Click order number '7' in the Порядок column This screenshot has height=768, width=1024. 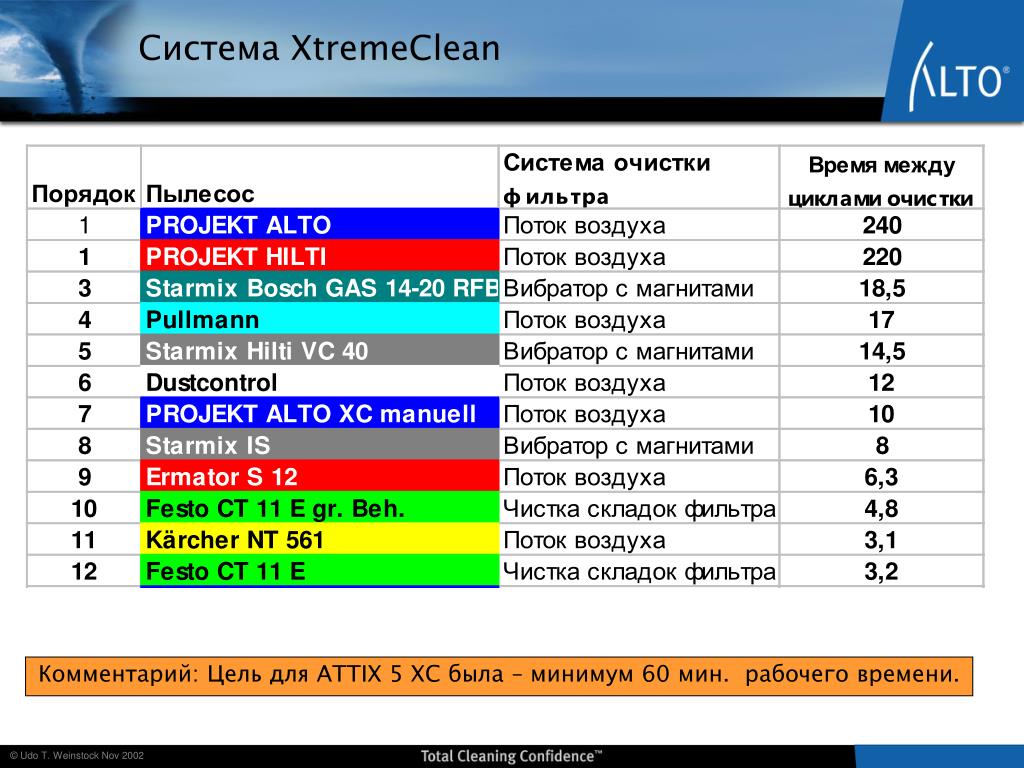84,414
